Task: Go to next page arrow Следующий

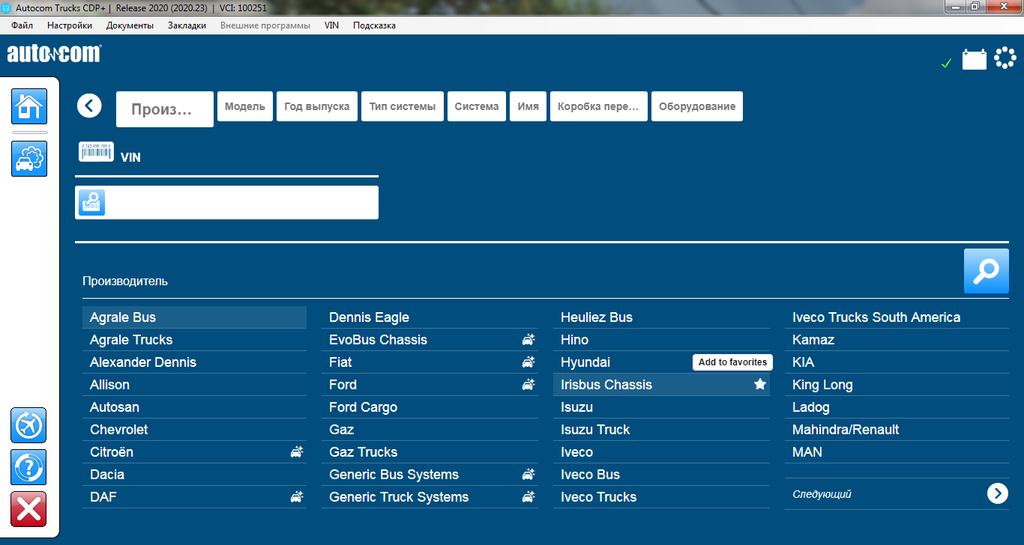Action: [x=997, y=493]
